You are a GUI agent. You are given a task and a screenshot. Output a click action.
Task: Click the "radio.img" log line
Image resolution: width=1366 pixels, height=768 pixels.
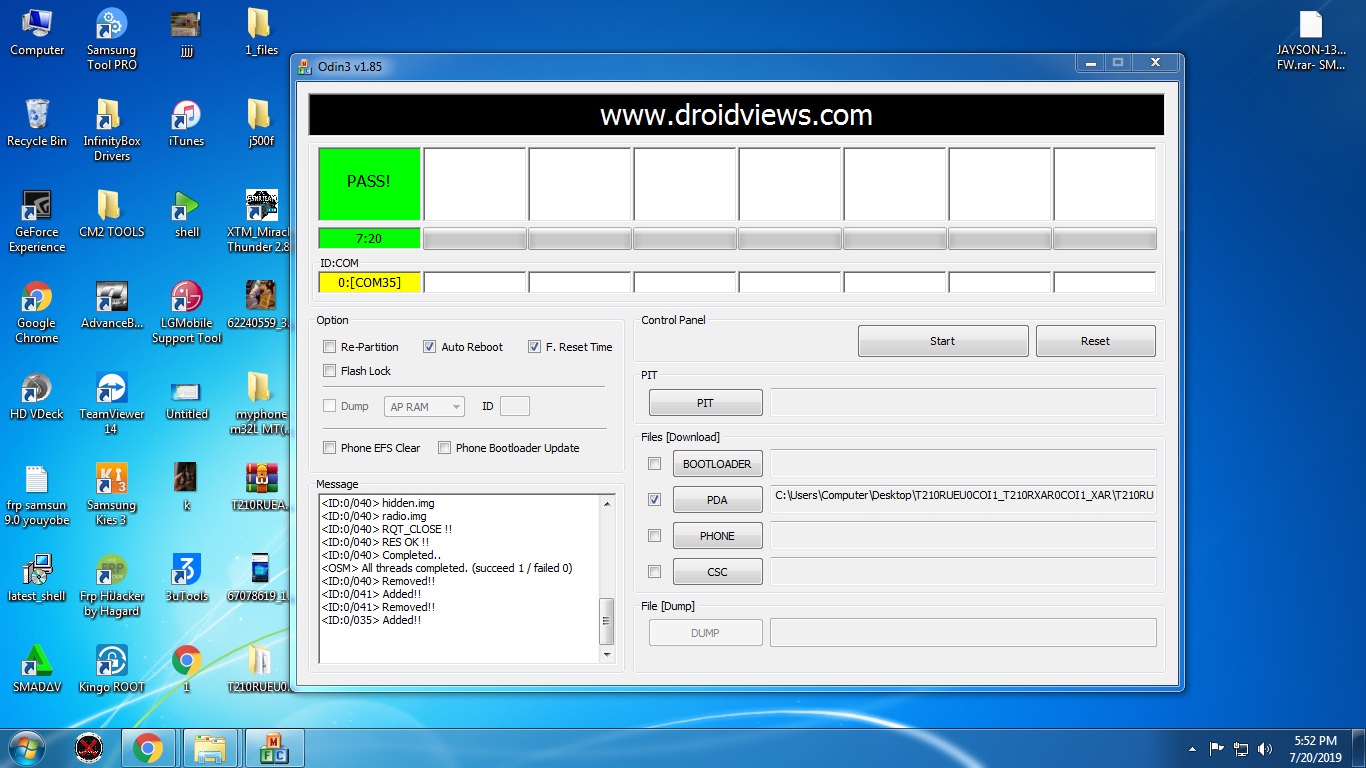(x=373, y=516)
